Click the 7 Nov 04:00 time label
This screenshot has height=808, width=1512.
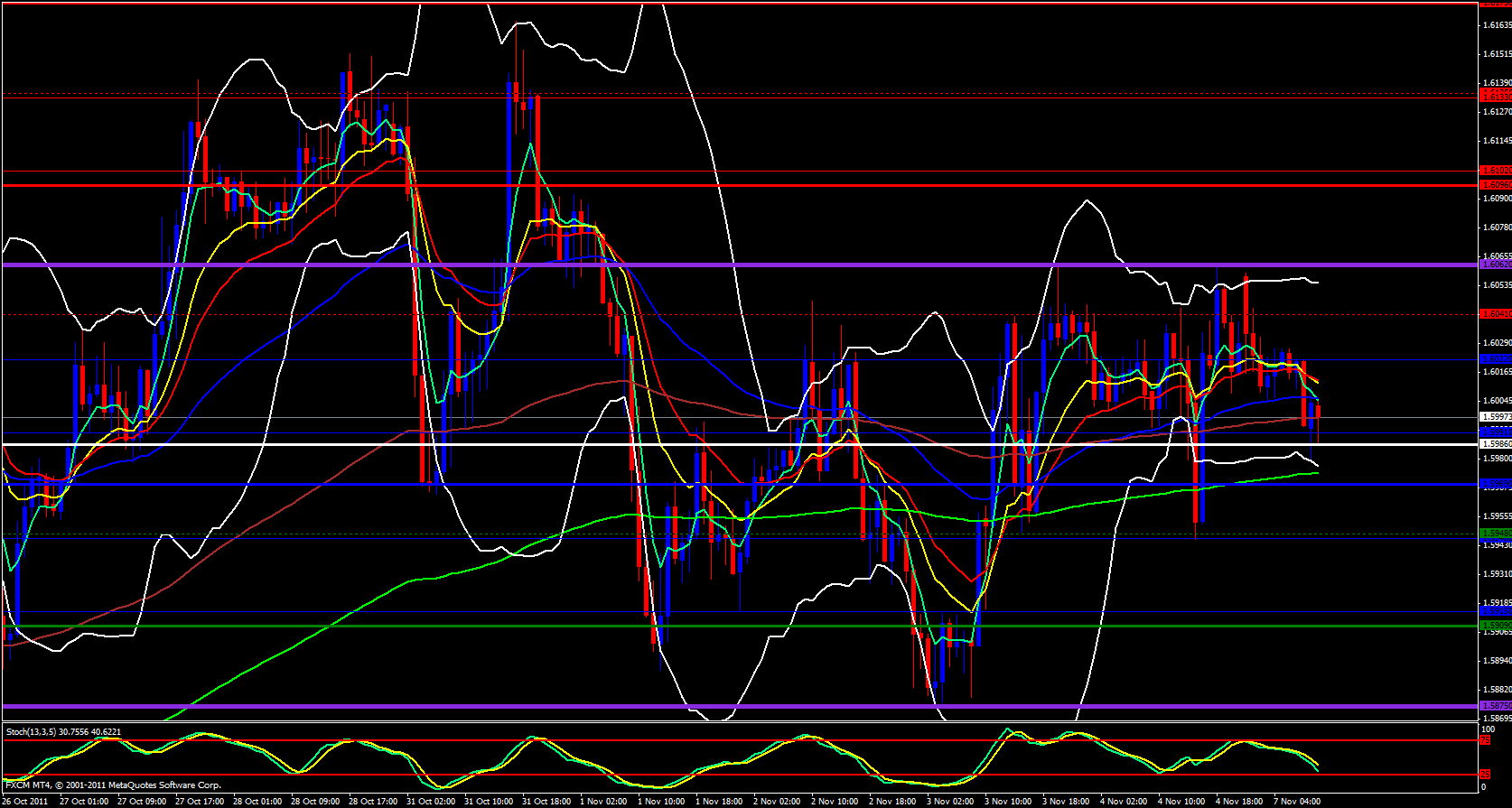(1297, 802)
